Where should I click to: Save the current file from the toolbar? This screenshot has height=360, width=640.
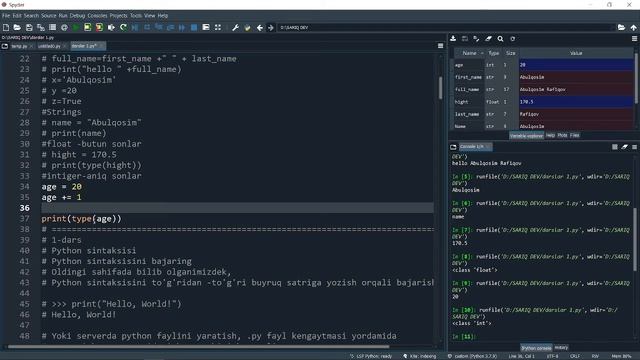[29, 27]
